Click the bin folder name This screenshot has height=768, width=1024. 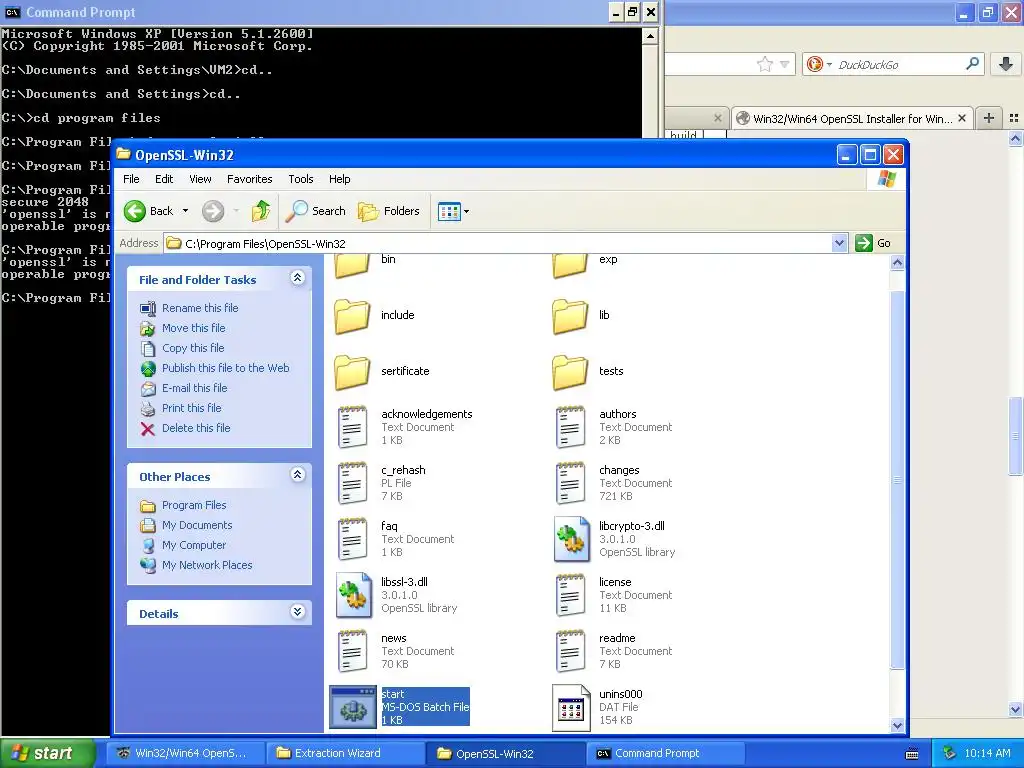[x=389, y=259]
